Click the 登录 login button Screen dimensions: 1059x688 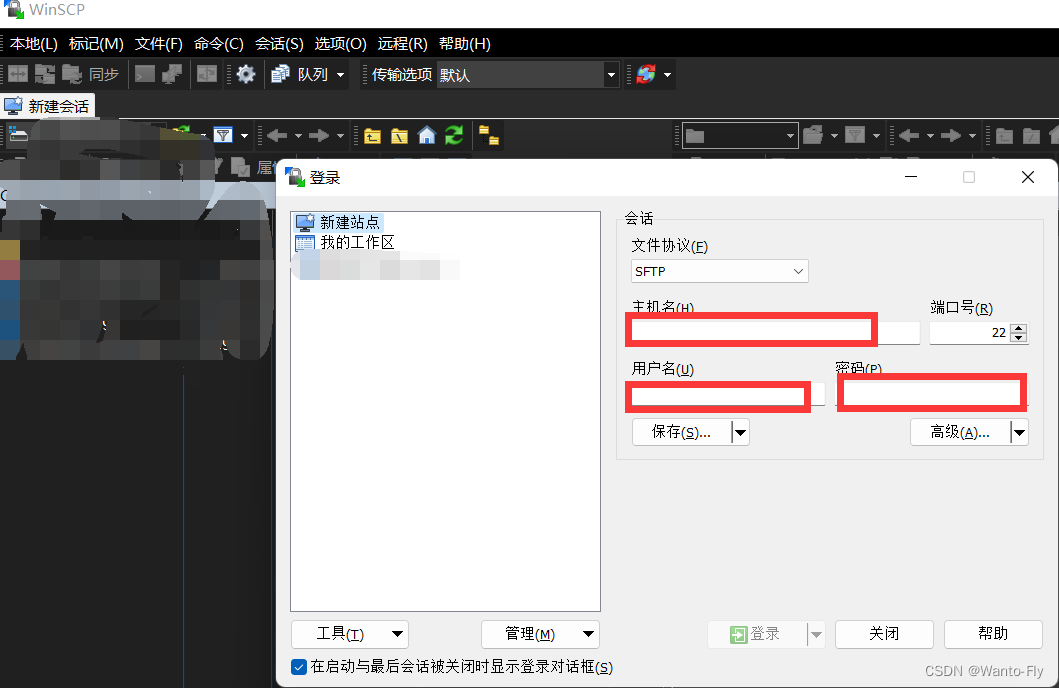click(x=756, y=634)
